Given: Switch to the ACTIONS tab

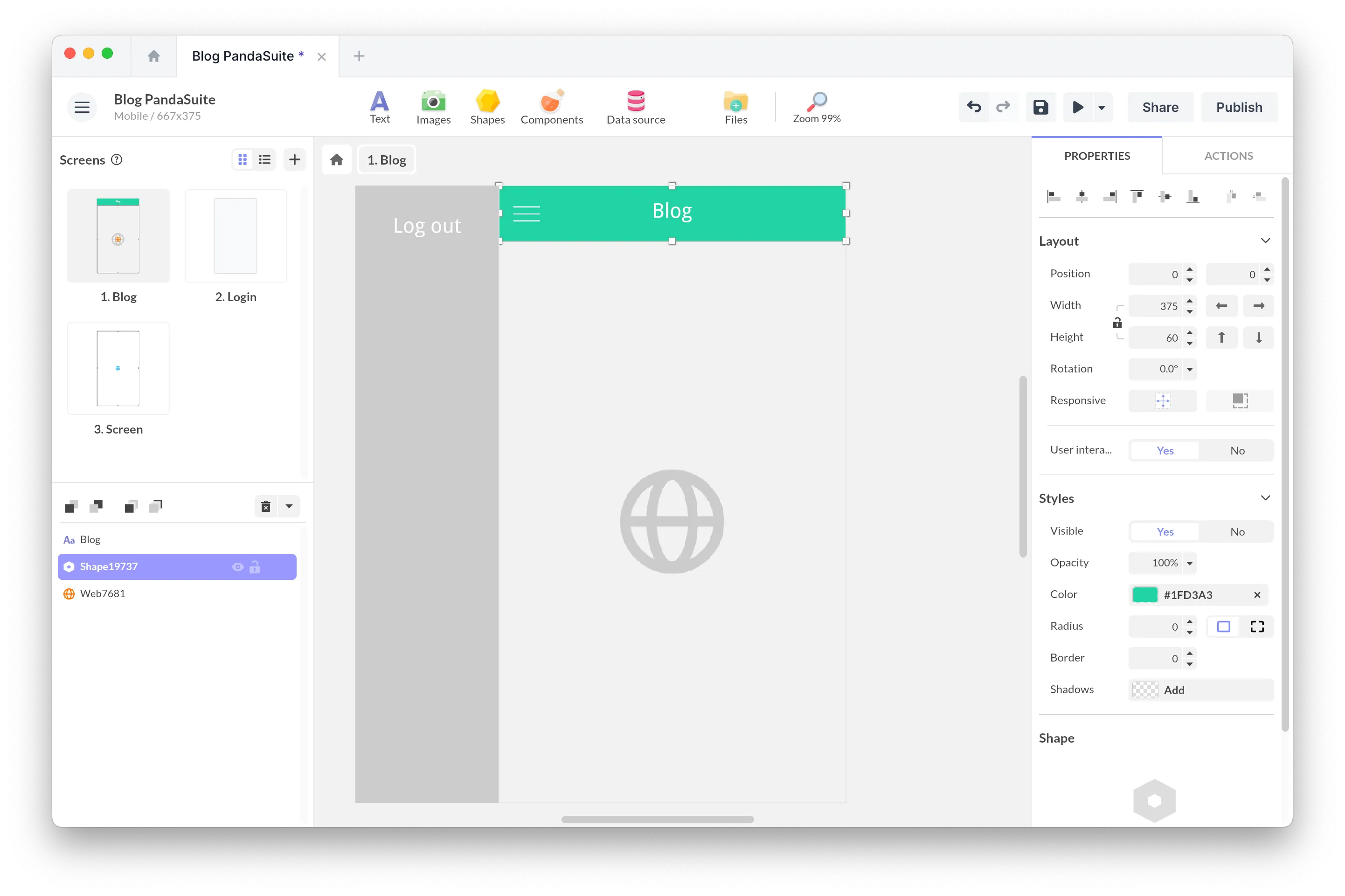Looking at the screenshot, I should 1228,155.
